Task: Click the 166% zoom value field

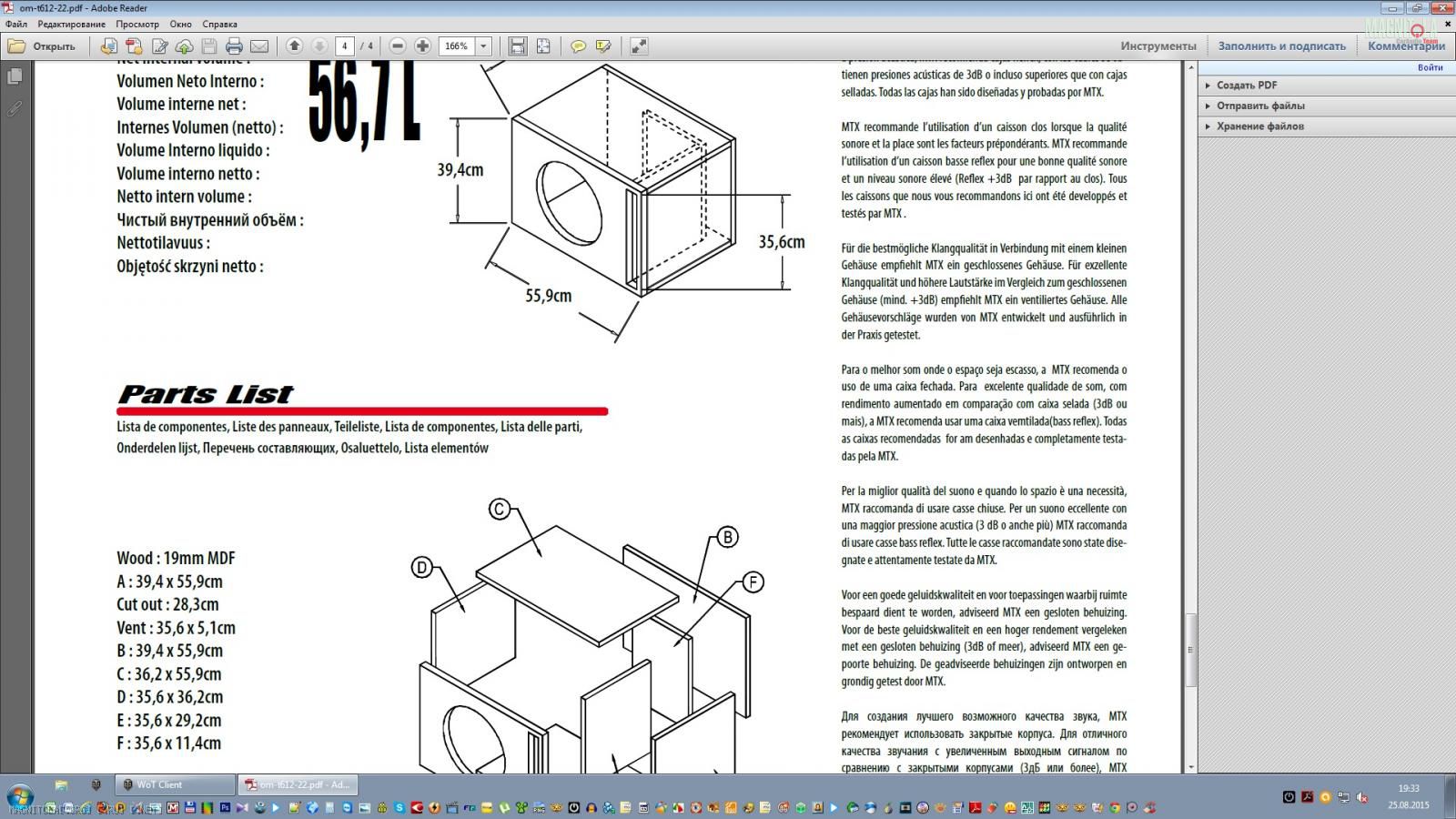Action: [x=457, y=45]
